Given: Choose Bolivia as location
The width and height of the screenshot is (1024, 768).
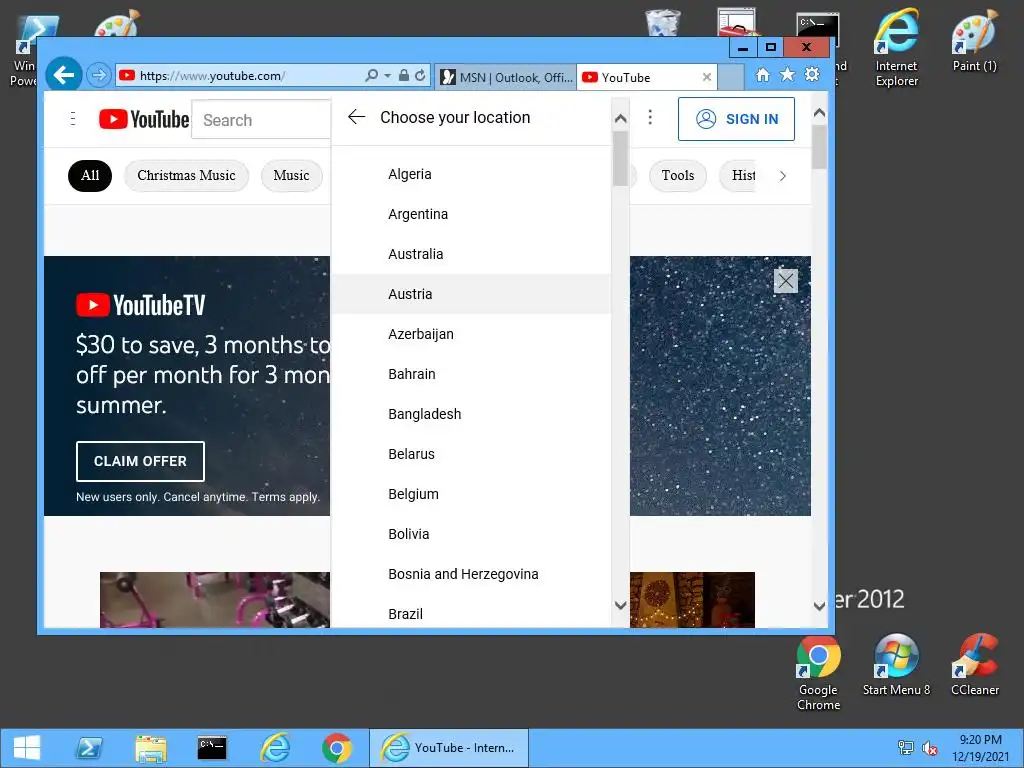Looking at the screenshot, I should click(471, 534).
